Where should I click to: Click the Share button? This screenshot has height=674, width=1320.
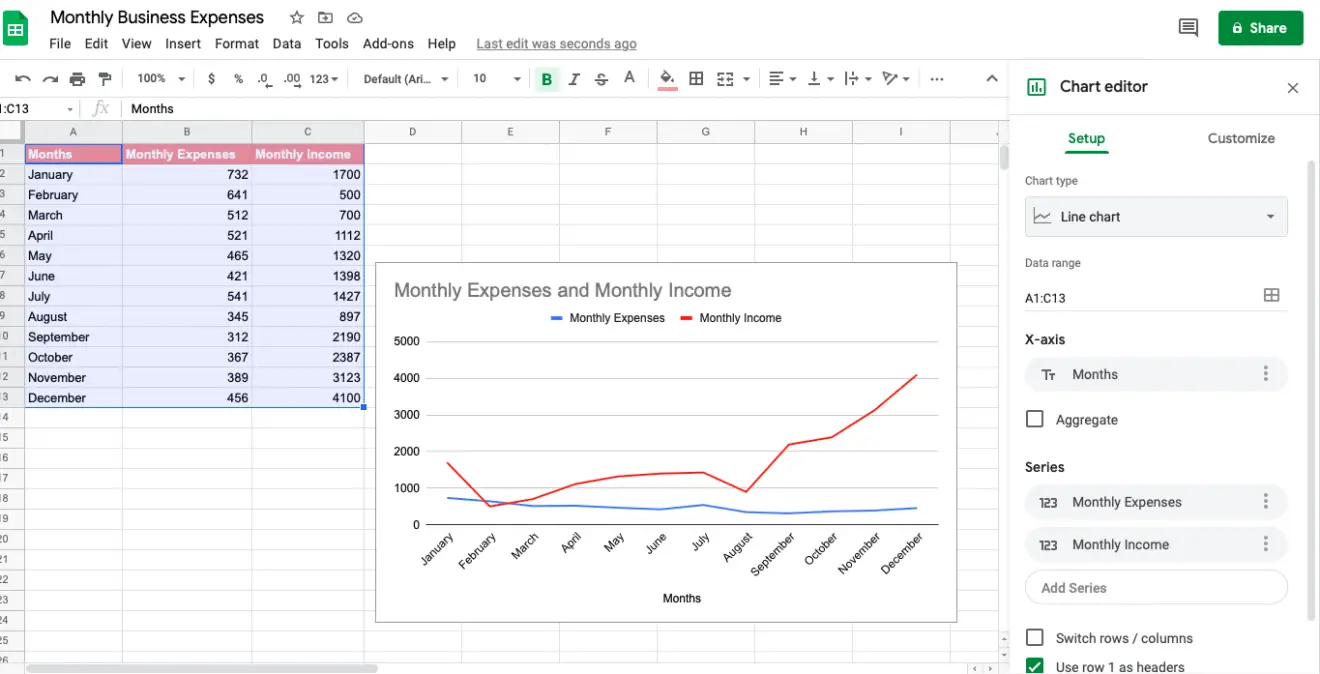pos(1260,28)
